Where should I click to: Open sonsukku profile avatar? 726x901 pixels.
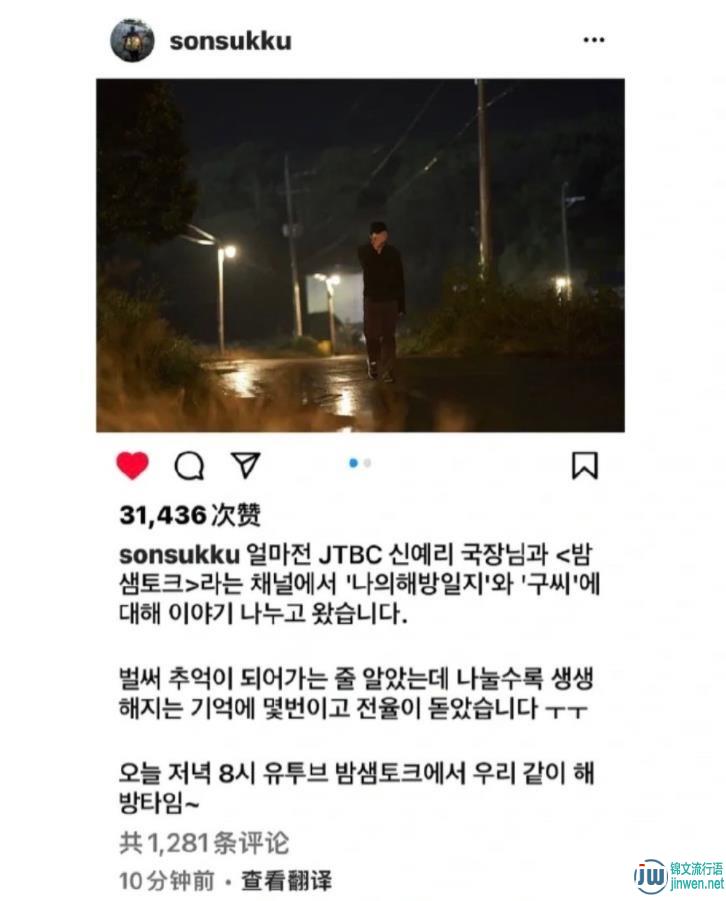[132, 40]
